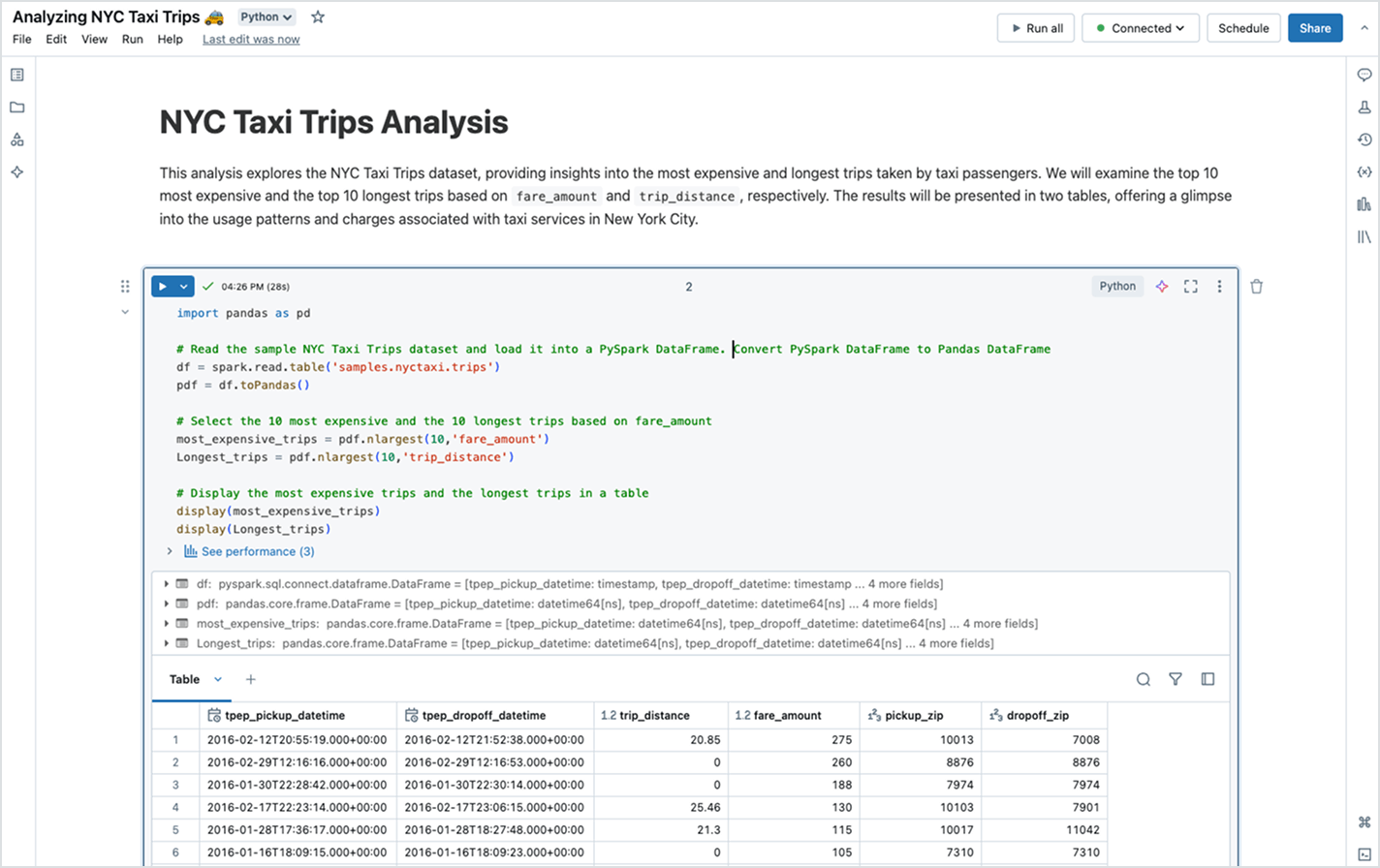1380x868 pixels.
Task: Open the Last edit was now link
Action: click(x=251, y=39)
